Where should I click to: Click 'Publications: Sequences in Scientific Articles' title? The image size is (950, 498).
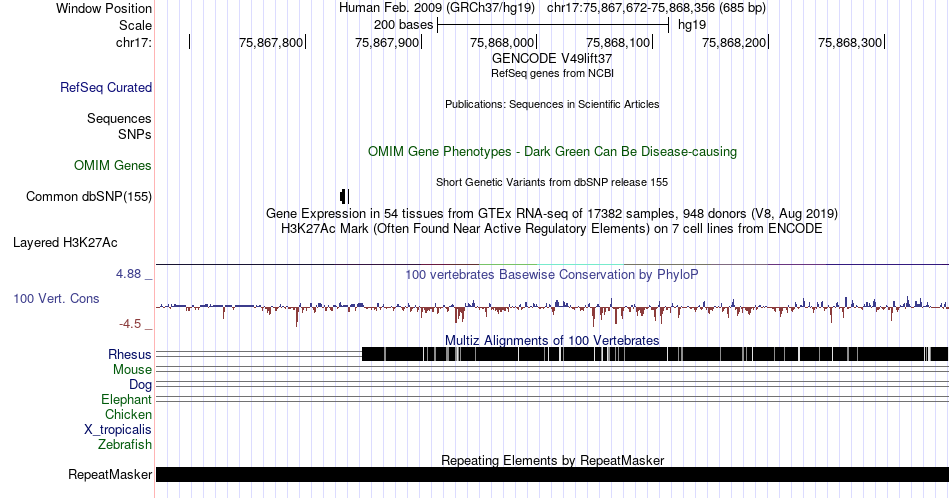(x=552, y=104)
